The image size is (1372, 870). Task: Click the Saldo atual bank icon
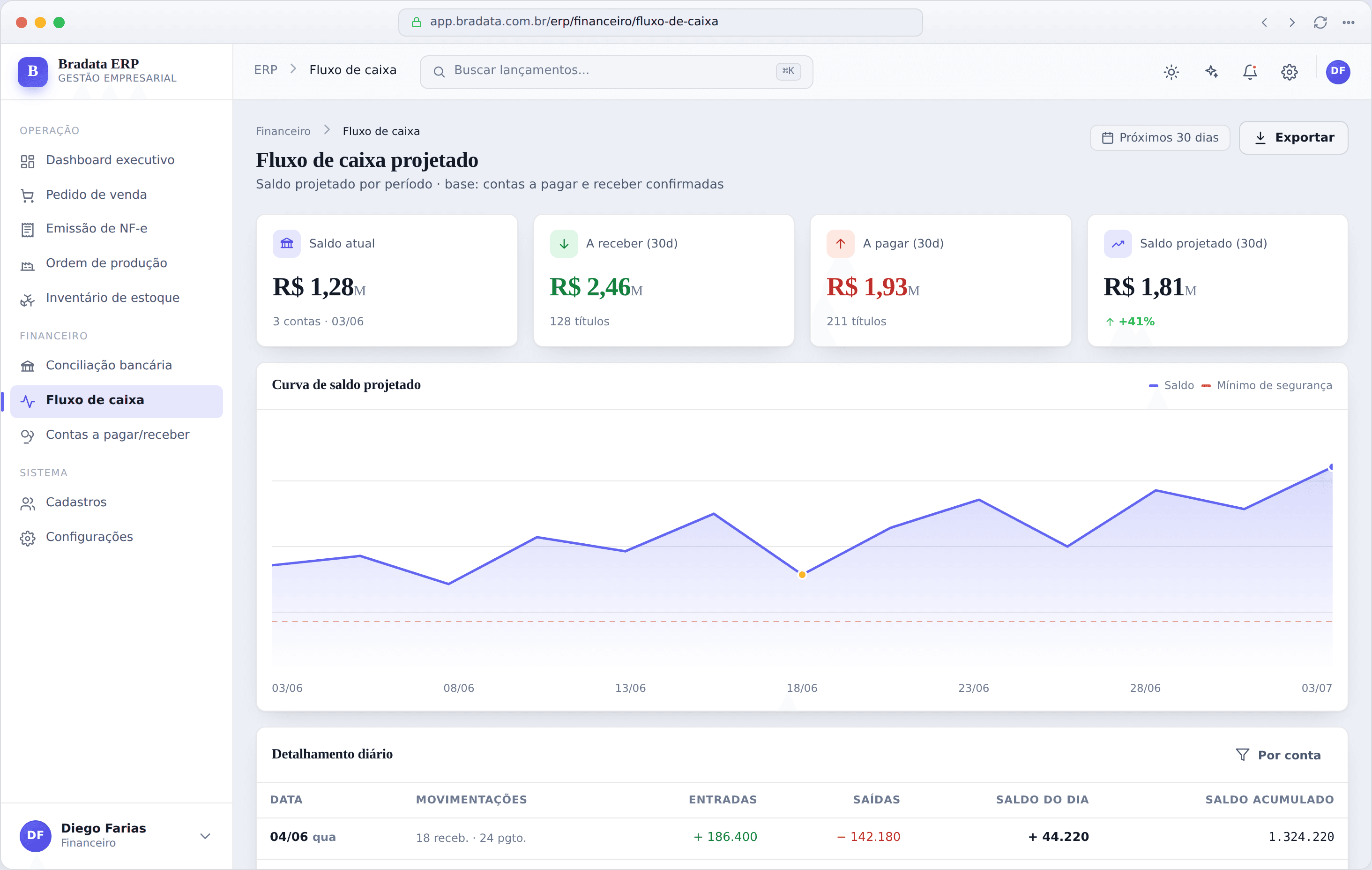coord(287,243)
